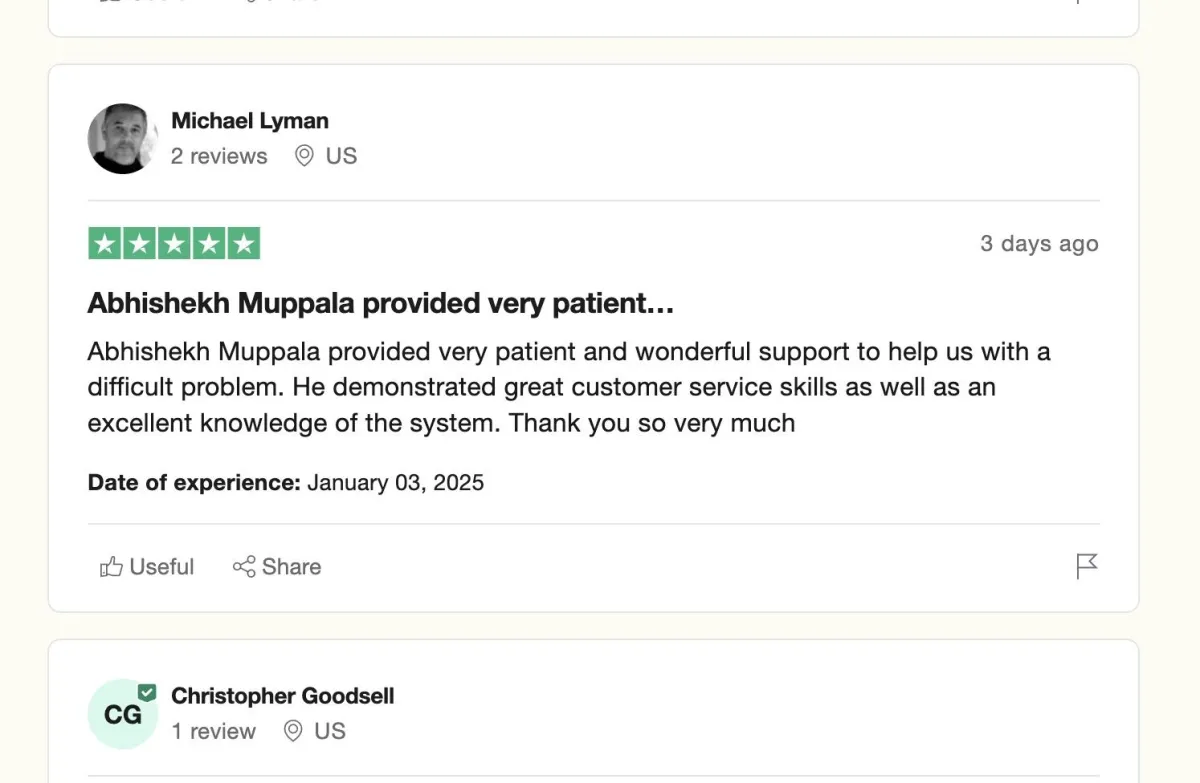The height and width of the screenshot is (783, 1200).
Task: Click the Useful label text
Action: 162,567
